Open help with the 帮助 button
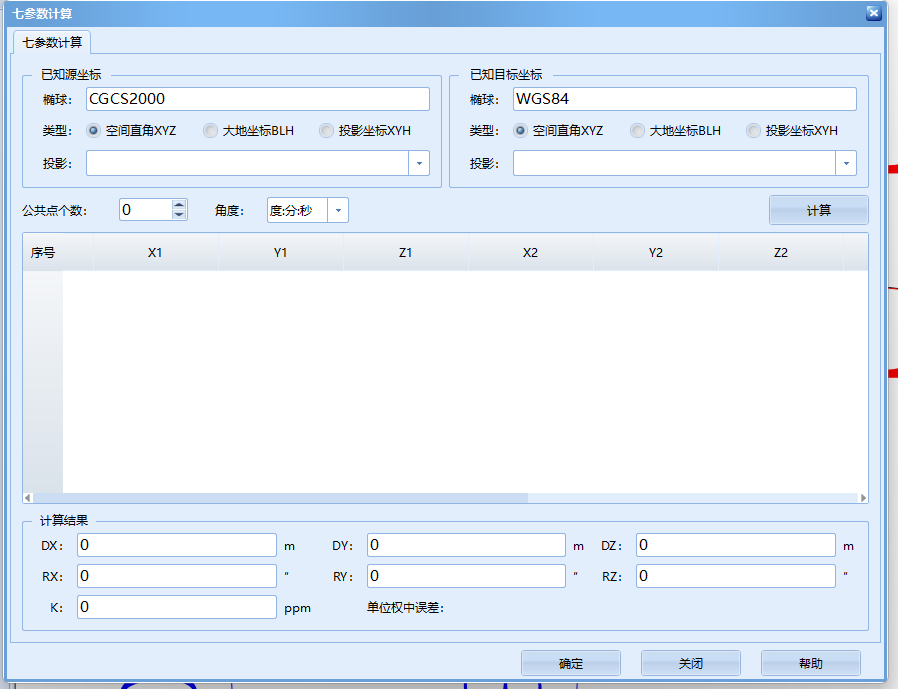This screenshot has width=898, height=689. click(810, 663)
